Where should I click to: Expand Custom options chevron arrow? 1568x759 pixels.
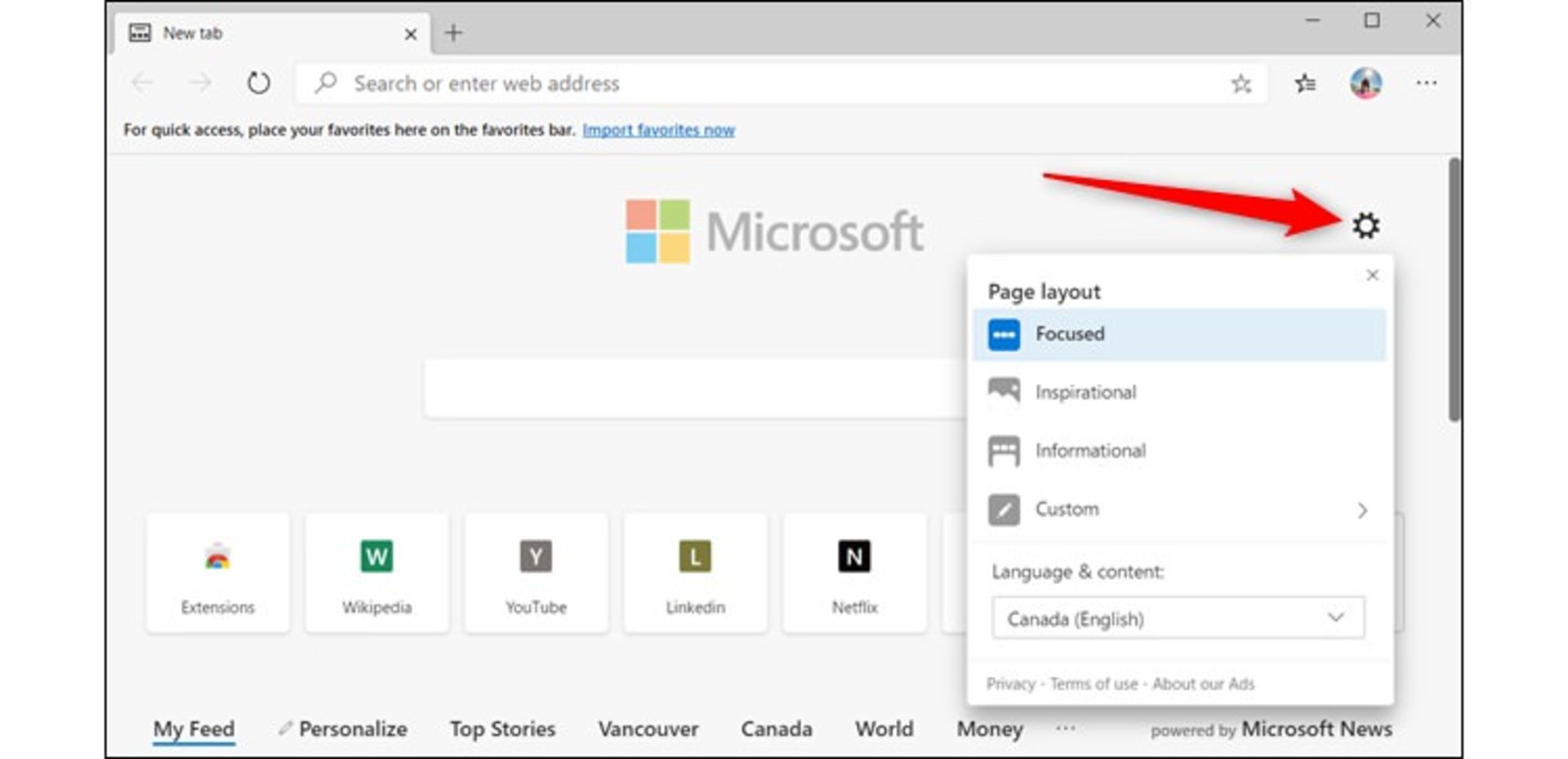1361,510
